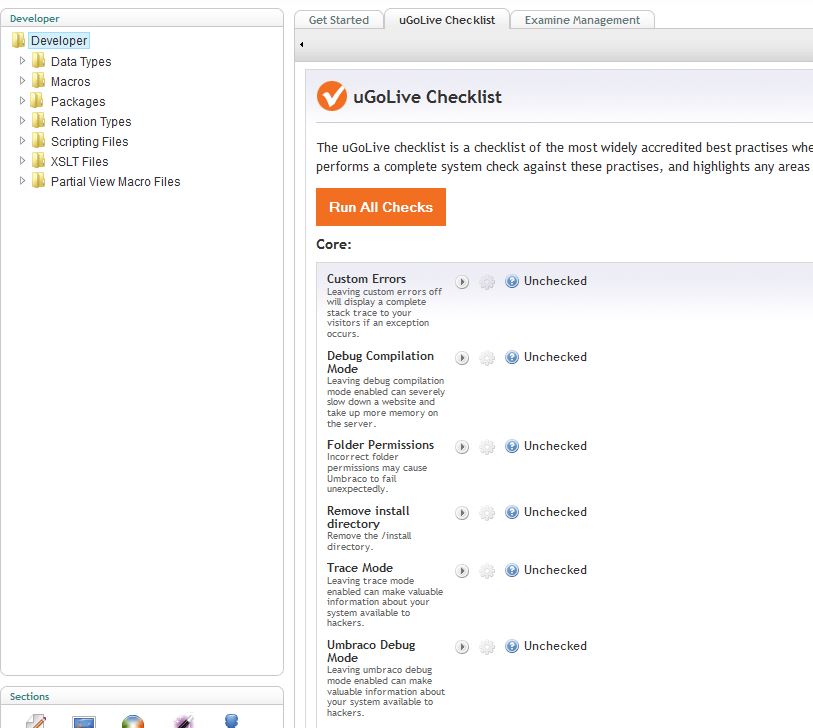Collapse the tree panel with the small arrow
Viewport: 813px width, 728px height.
coord(301,45)
